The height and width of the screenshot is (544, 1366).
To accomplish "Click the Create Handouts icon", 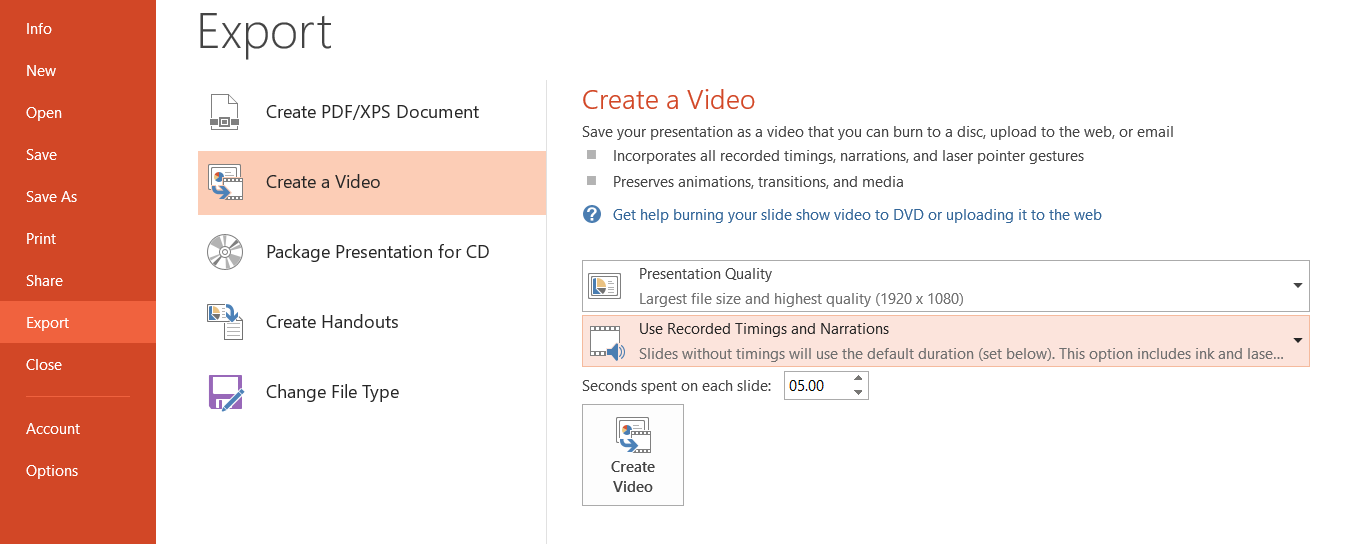I will pyautogui.click(x=225, y=322).
